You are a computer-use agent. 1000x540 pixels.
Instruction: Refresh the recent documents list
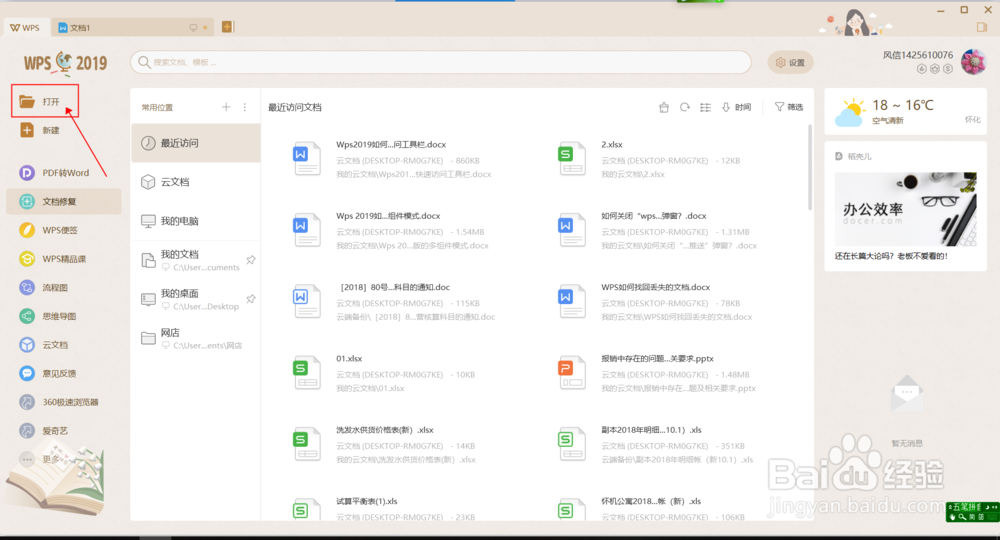[x=684, y=107]
